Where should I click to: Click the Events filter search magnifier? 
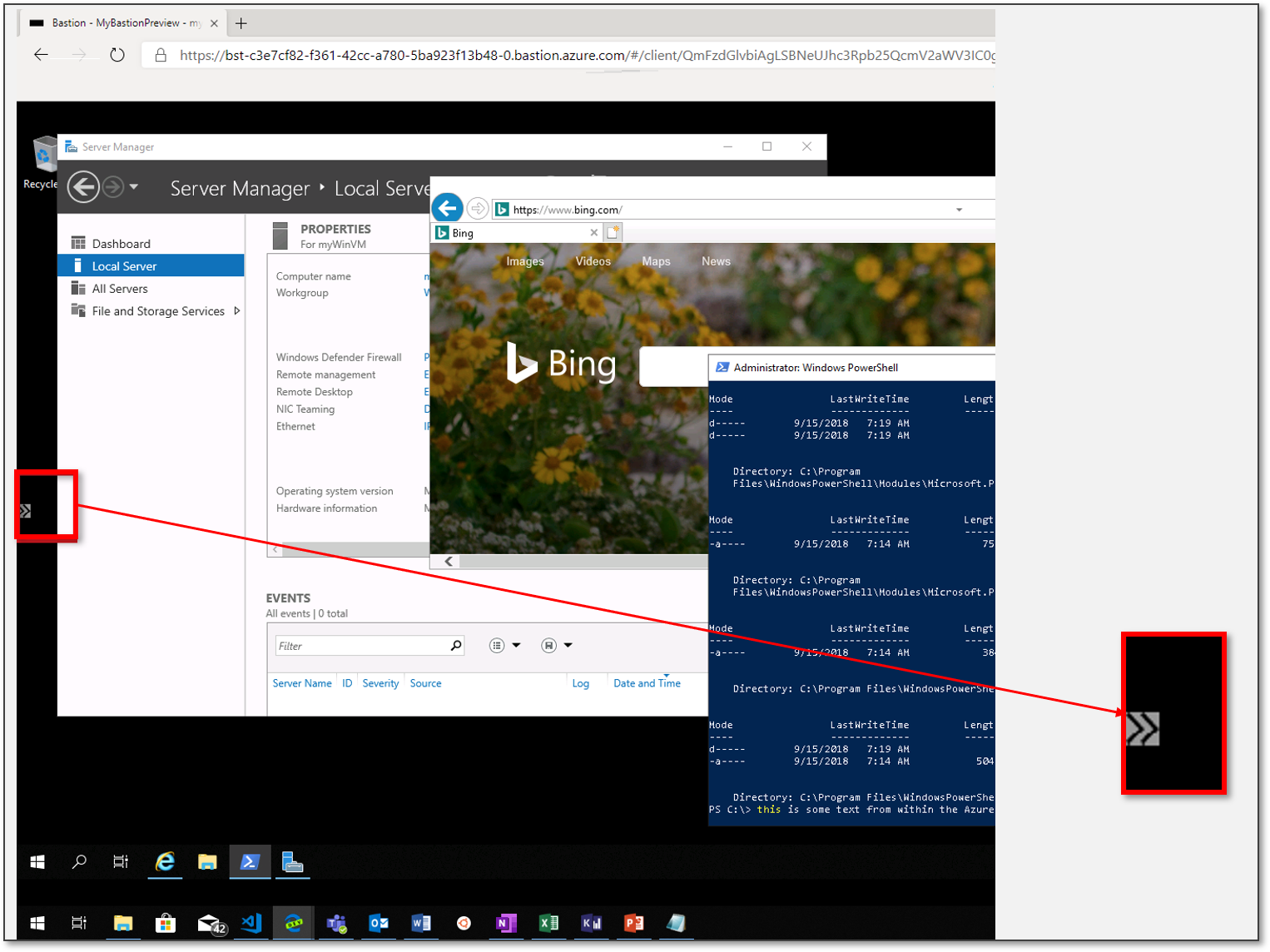pyautogui.click(x=456, y=646)
